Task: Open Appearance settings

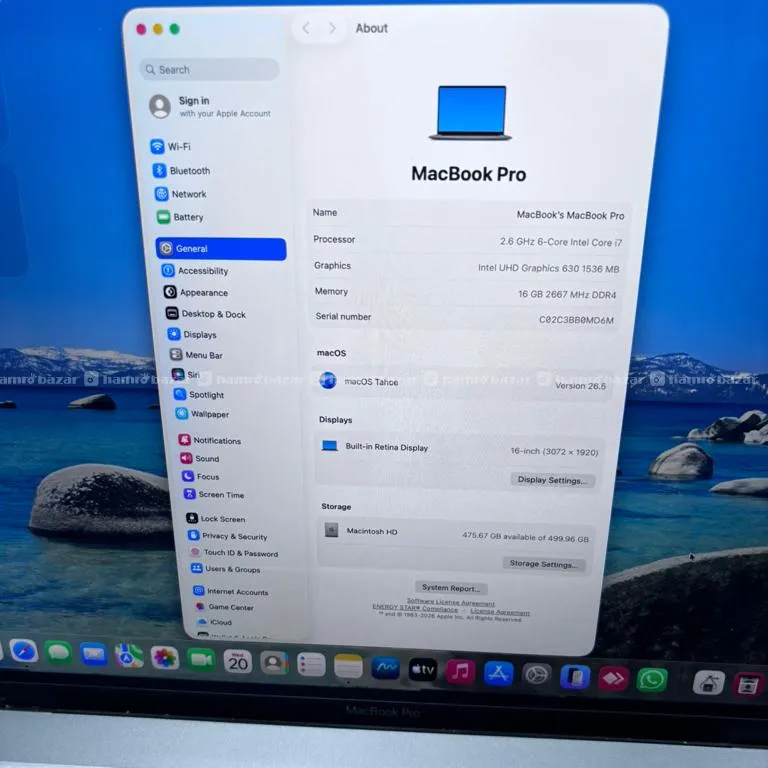Action: 196,292
